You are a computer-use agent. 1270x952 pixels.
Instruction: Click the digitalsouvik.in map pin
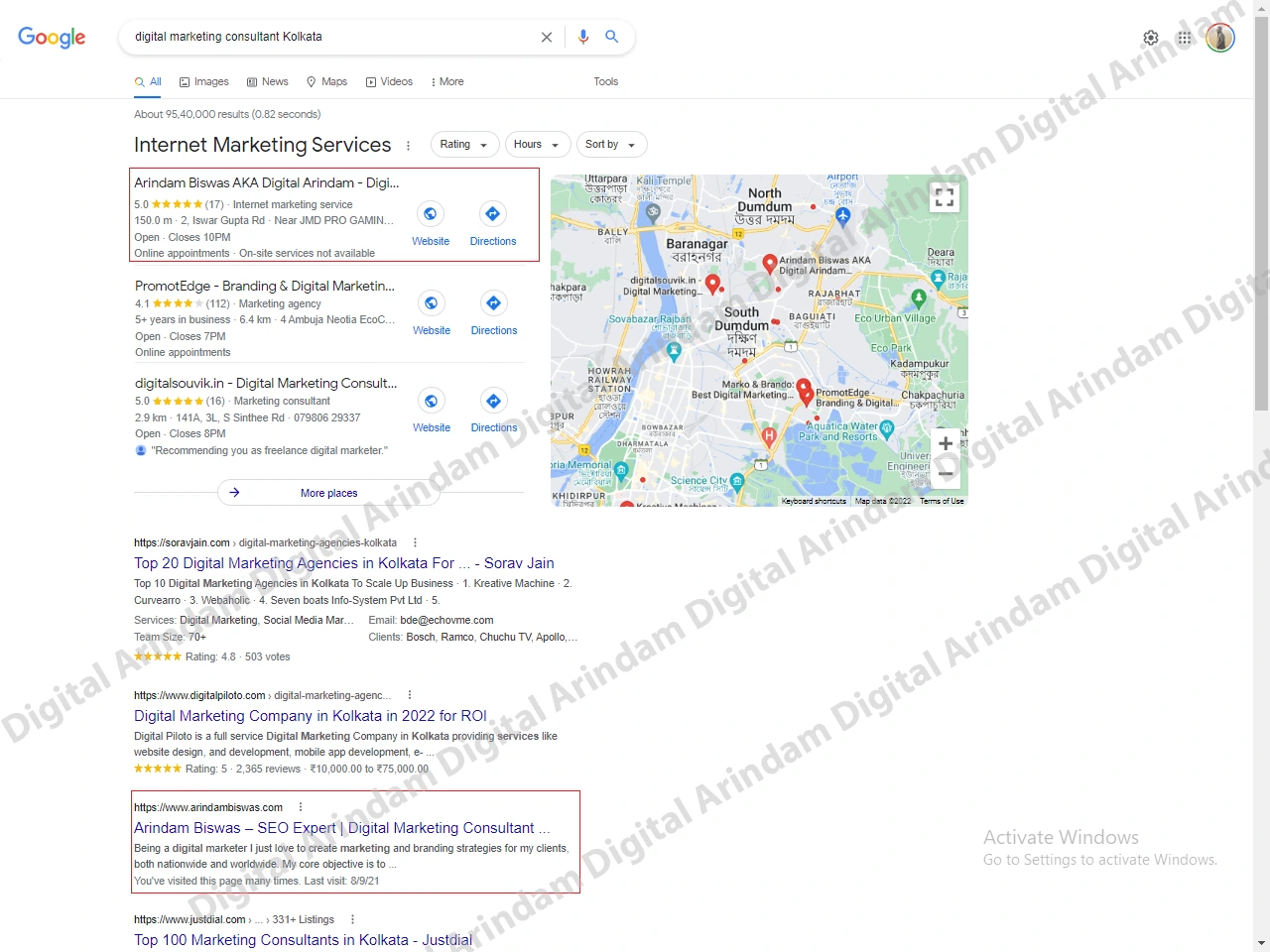coord(712,285)
